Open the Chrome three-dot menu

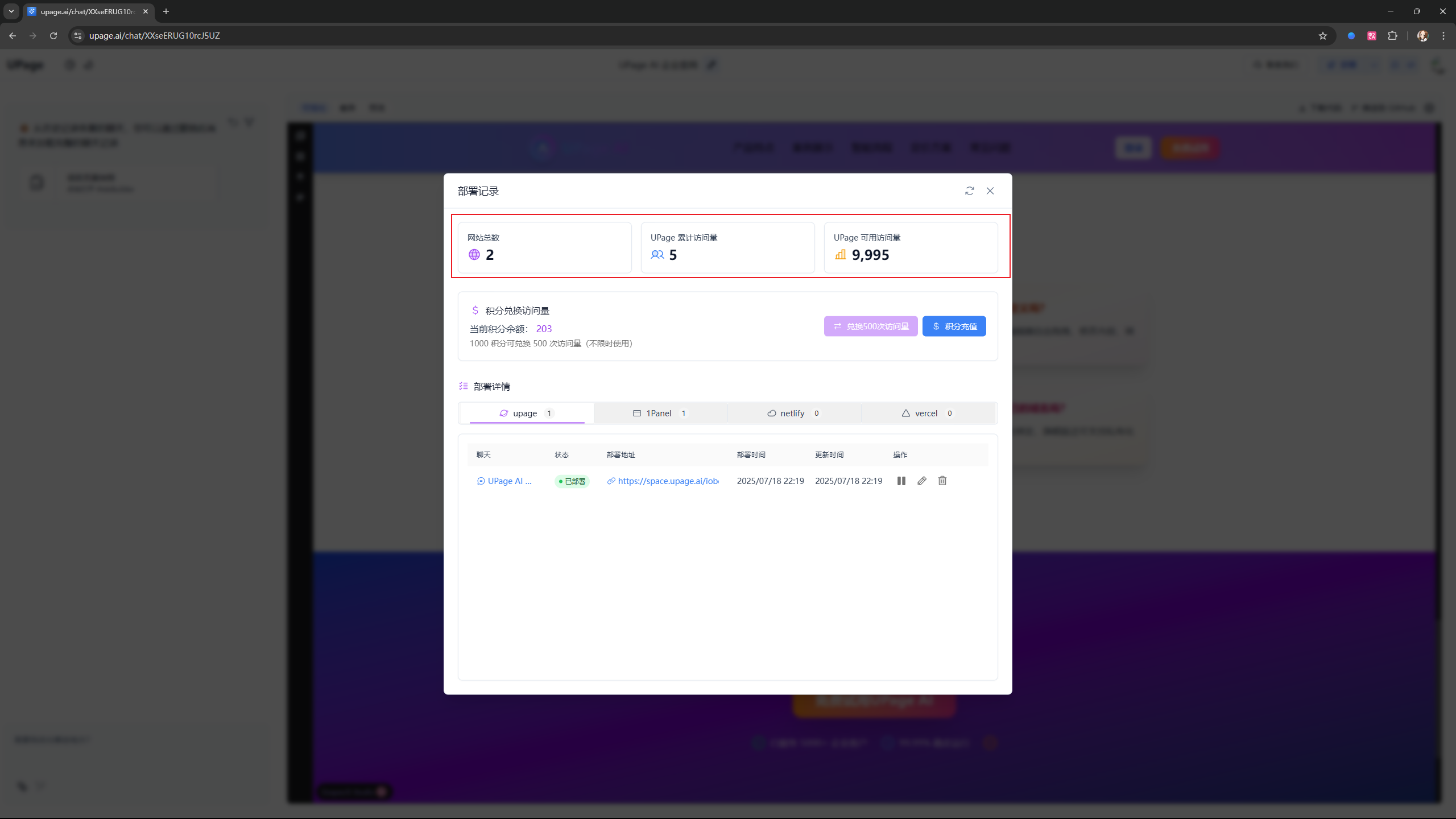[x=1443, y=36]
